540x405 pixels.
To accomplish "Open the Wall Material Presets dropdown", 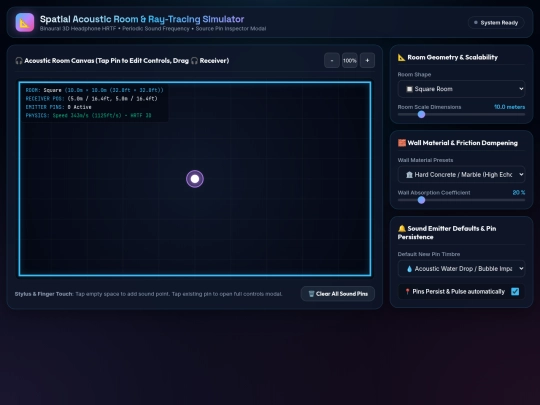I will coord(461,175).
